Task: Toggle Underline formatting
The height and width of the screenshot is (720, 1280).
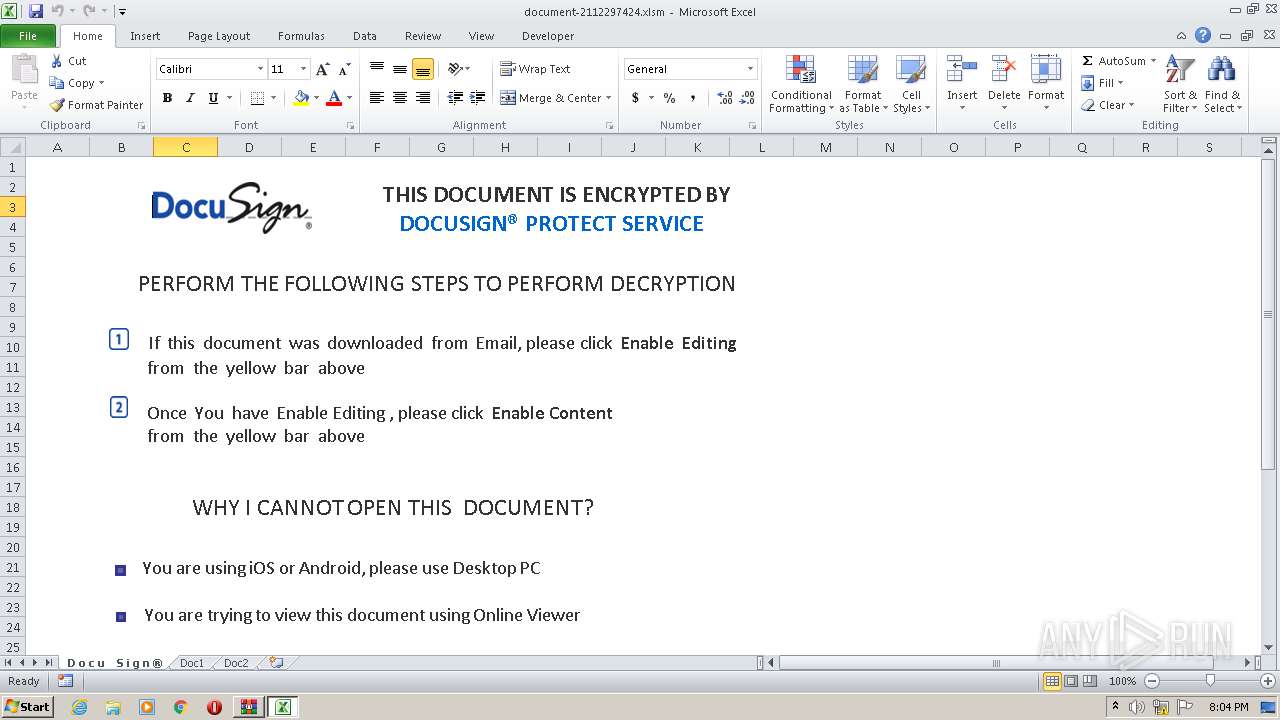Action: click(x=213, y=98)
